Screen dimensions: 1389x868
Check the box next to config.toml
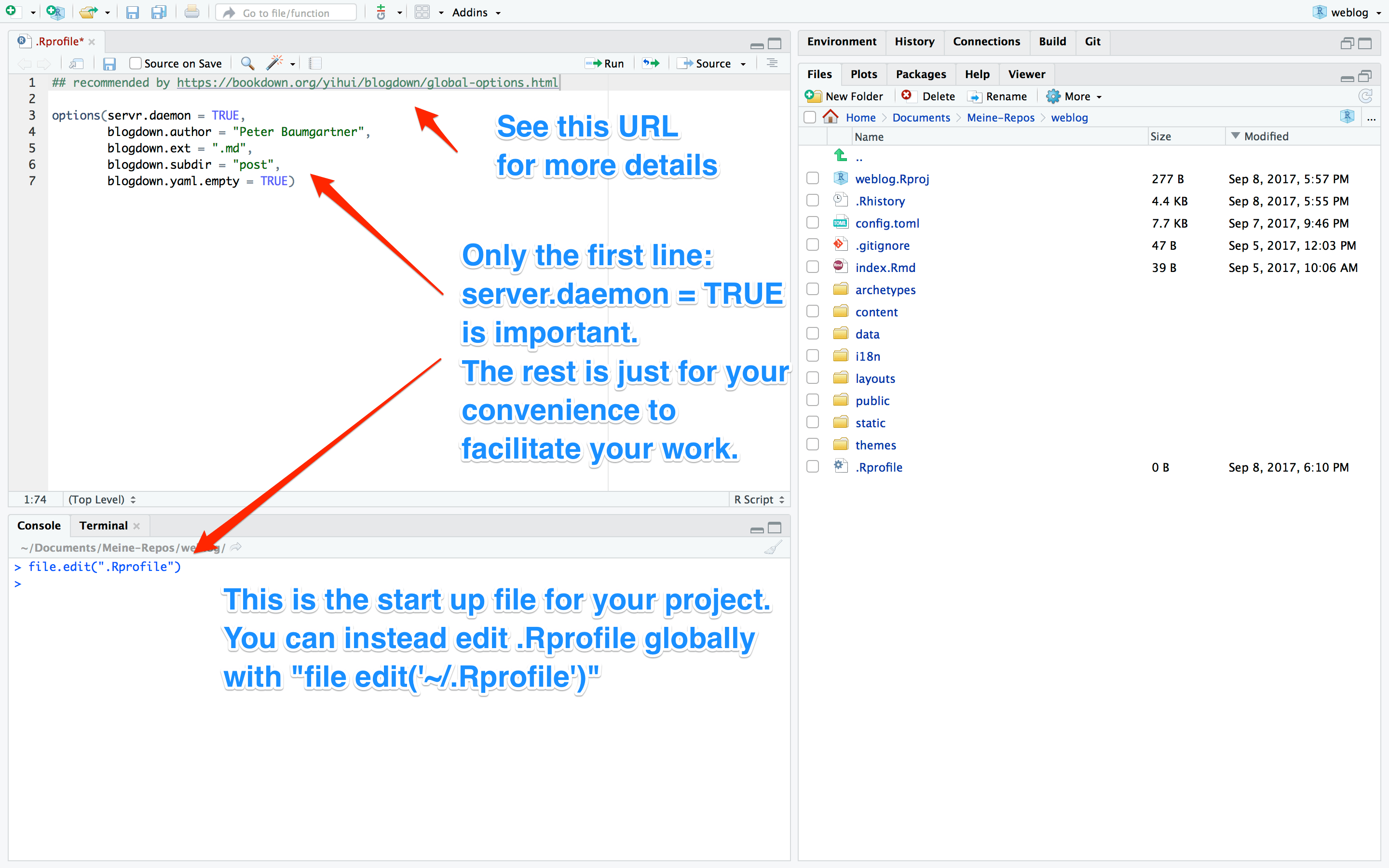[813, 223]
